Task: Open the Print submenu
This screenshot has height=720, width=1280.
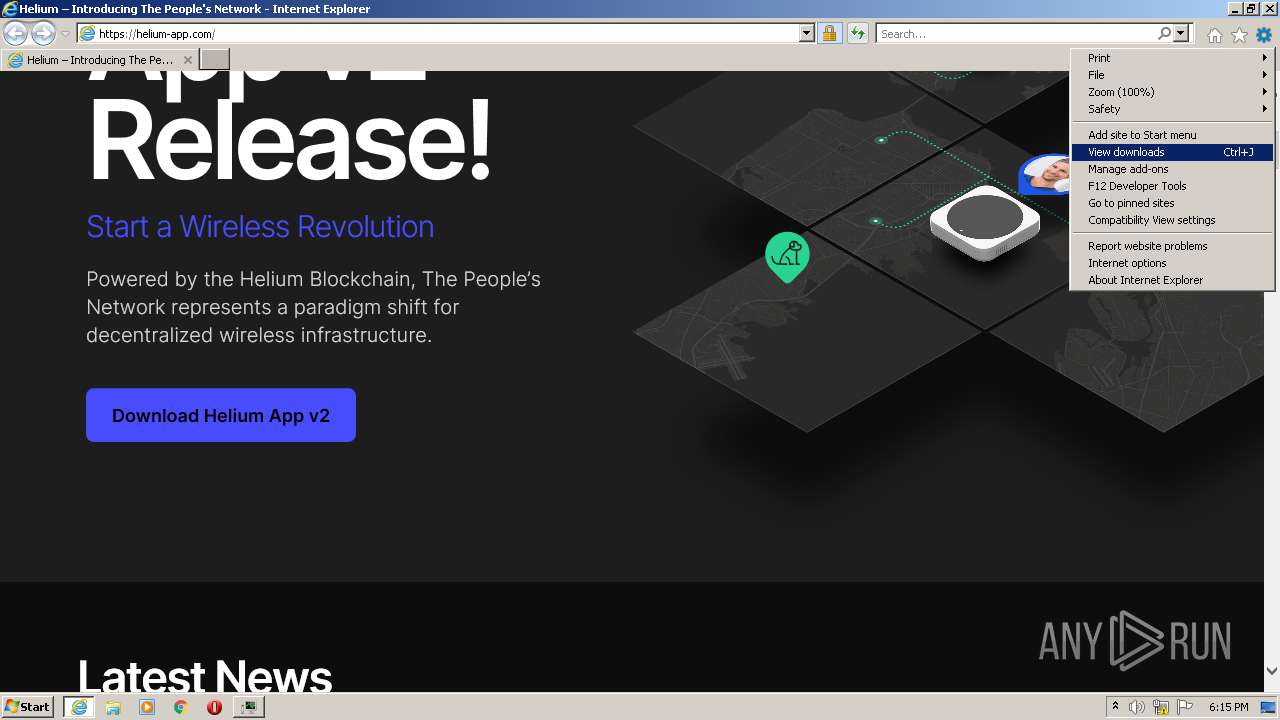Action: pyautogui.click(x=1172, y=58)
